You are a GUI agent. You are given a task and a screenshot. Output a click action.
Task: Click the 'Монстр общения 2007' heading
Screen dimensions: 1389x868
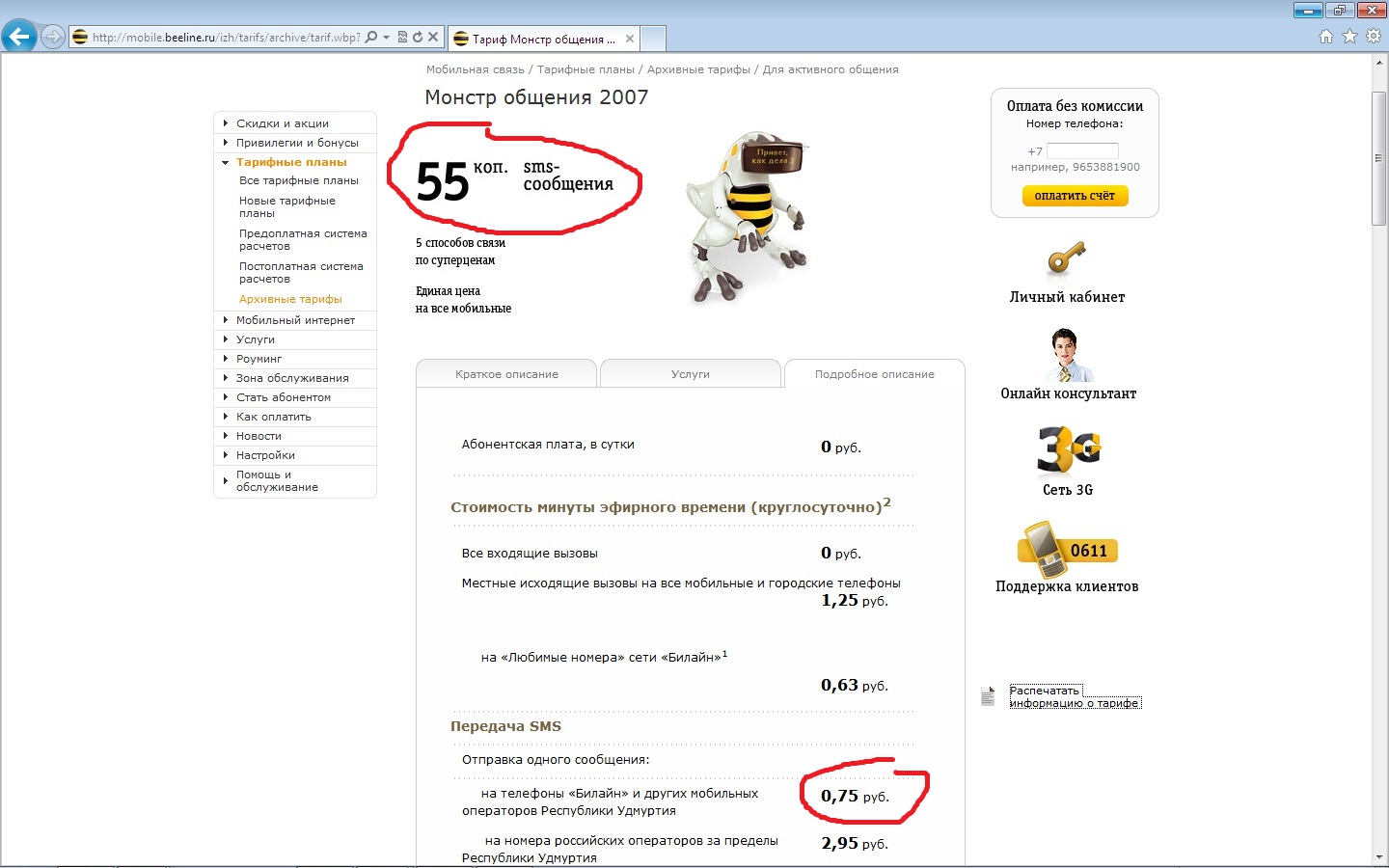pos(536,97)
